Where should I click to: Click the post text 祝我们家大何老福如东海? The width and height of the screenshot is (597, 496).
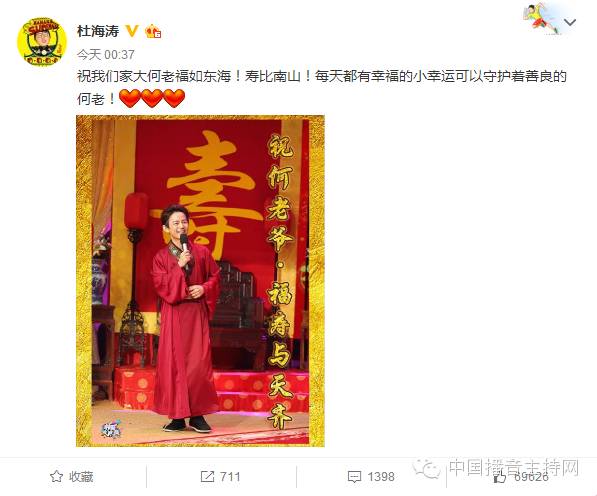(154, 77)
